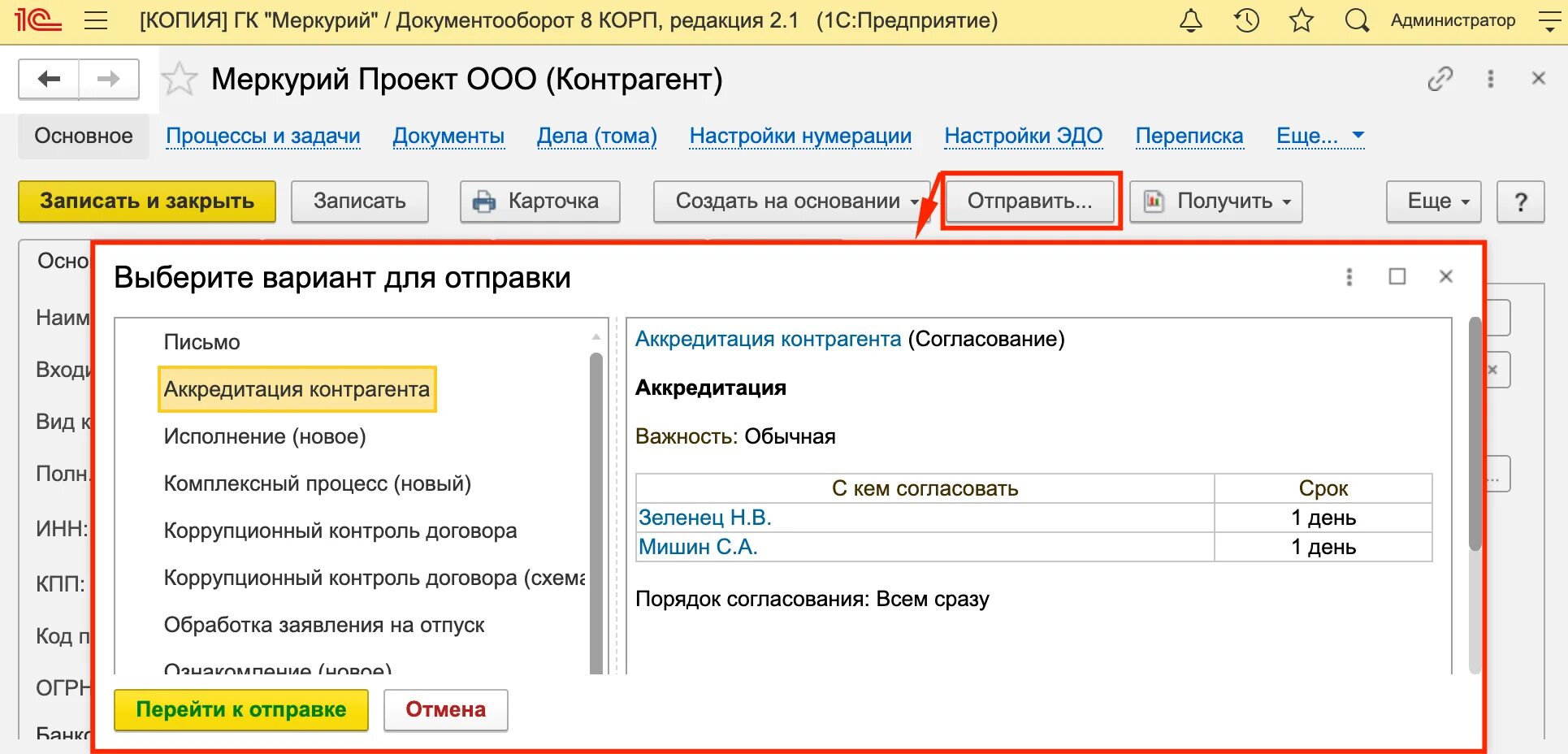Expand the Получить dropdown
This screenshot has width=1568, height=754.
(1216, 201)
